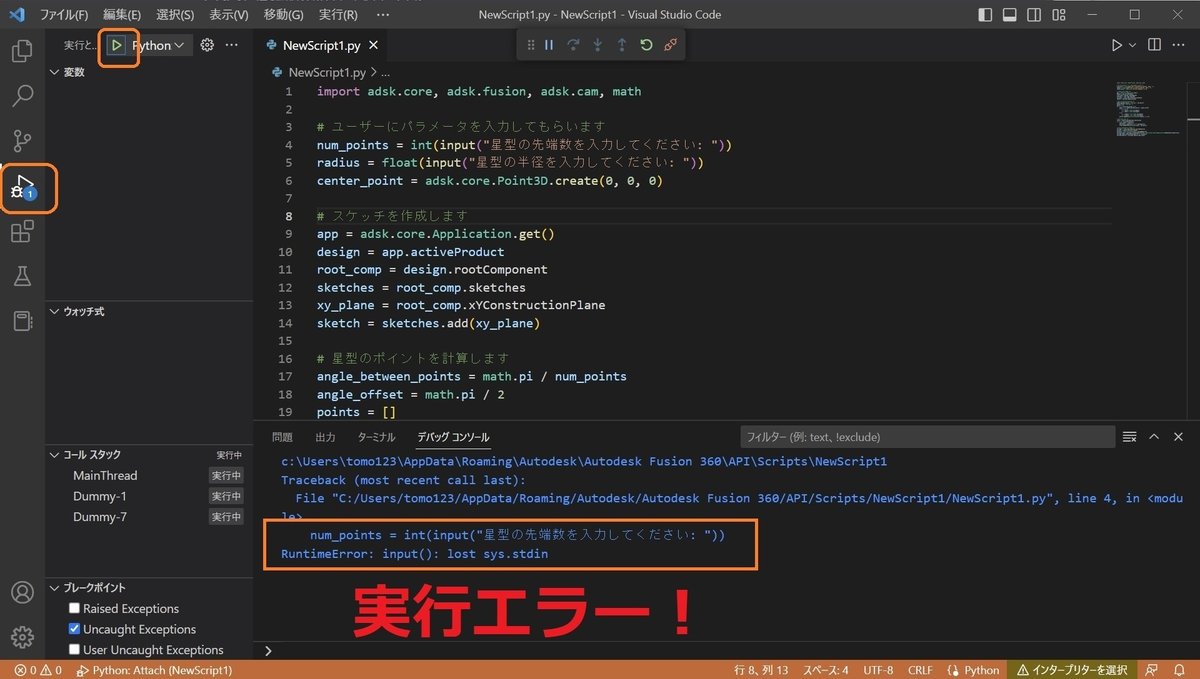Disconnect the debugger
1200x679 pixels.
(670, 45)
